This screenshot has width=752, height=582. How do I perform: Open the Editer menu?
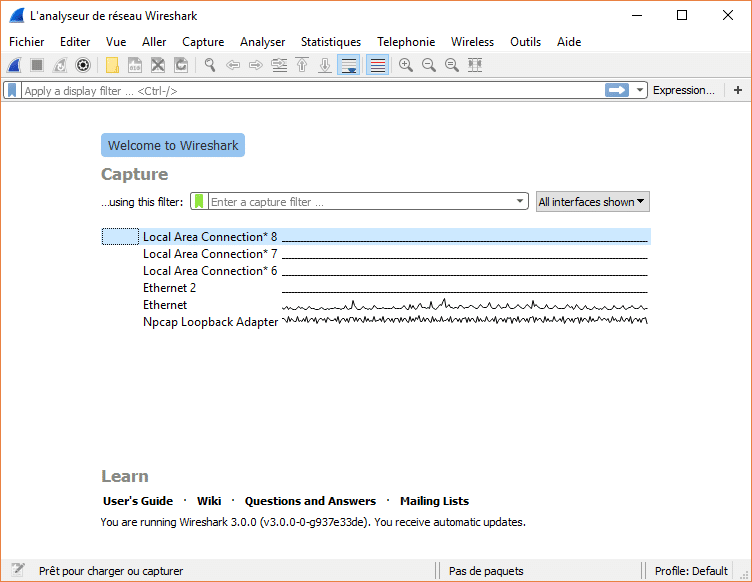[75, 42]
